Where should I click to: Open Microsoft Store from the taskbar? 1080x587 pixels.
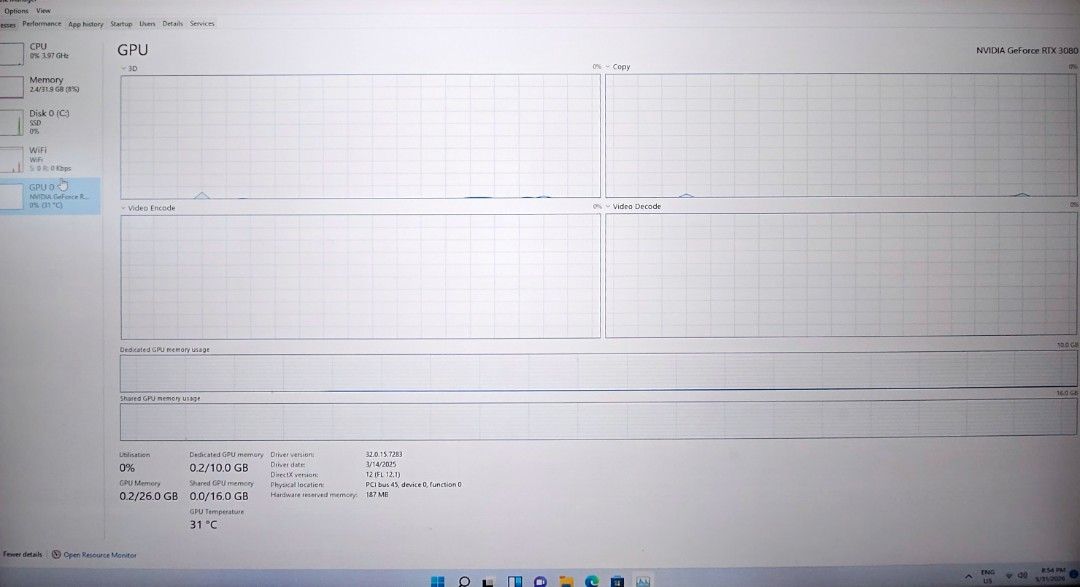[x=617, y=582]
